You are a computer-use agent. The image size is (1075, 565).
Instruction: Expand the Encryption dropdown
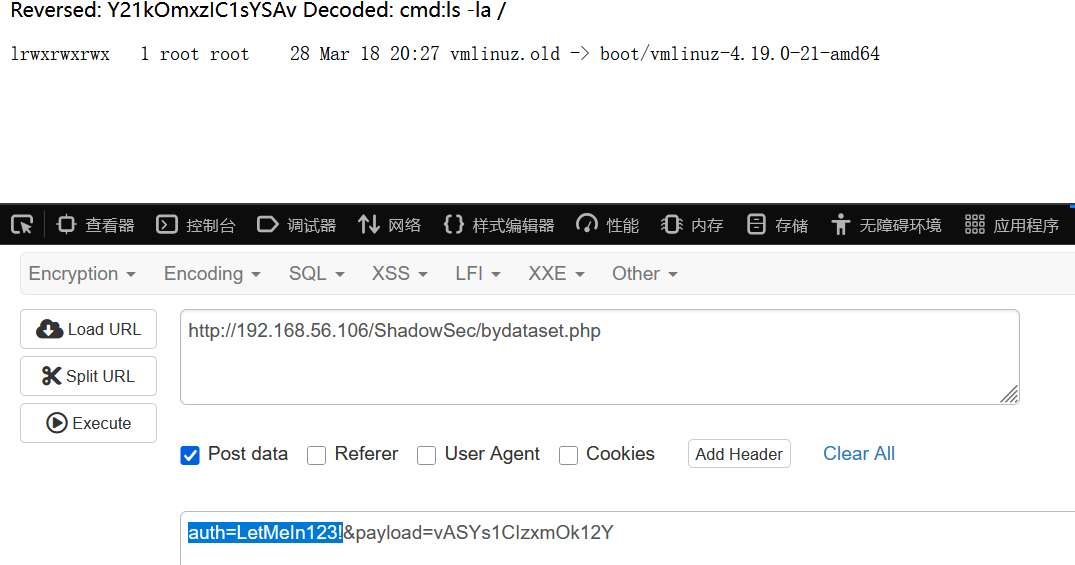pos(82,274)
